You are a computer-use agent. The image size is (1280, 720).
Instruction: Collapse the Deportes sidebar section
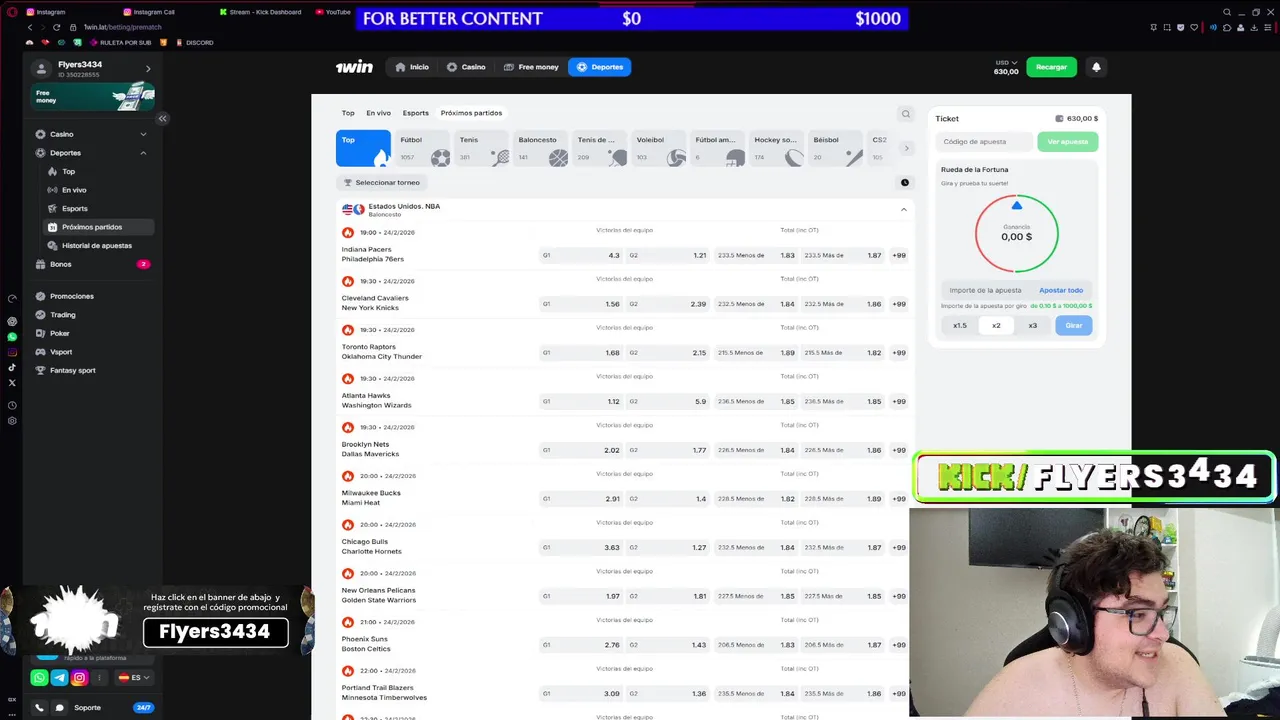pos(143,153)
